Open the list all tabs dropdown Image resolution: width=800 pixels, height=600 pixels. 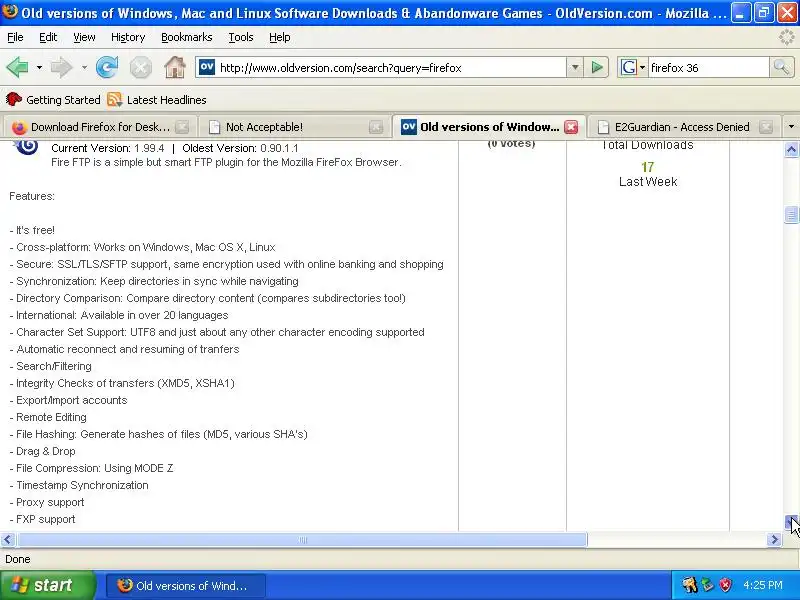tap(791, 127)
